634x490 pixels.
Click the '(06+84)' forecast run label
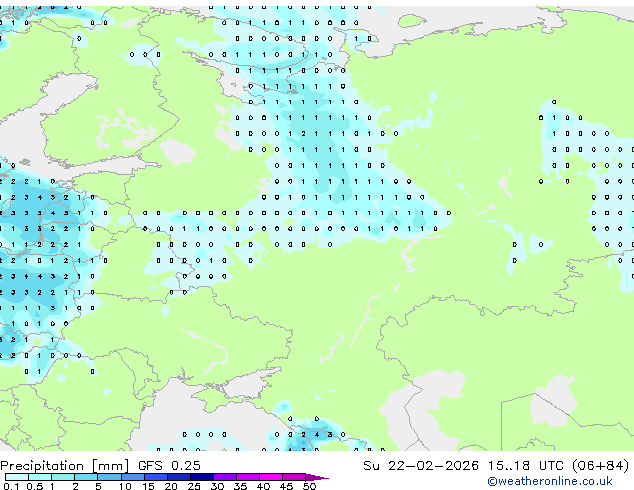[x=601, y=466]
